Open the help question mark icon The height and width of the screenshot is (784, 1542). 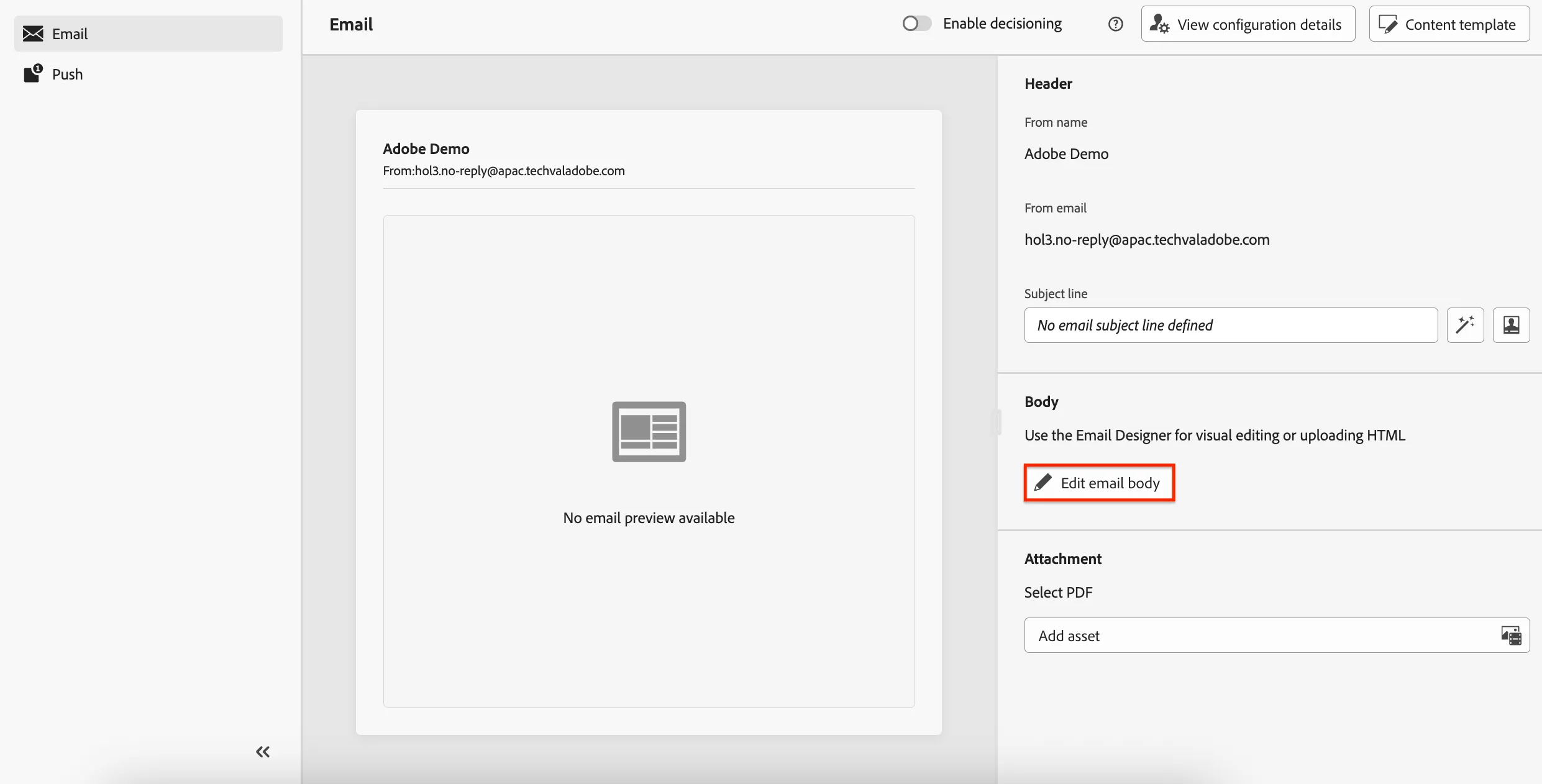(x=1116, y=24)
